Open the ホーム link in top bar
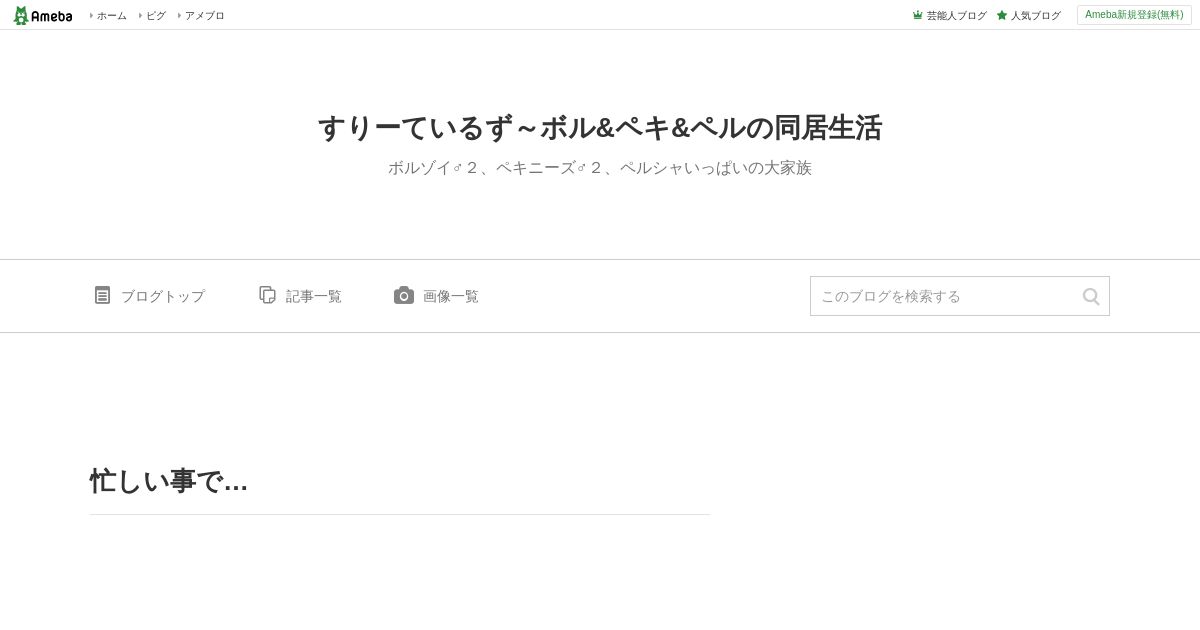The image size is (1200, 630). click(x=111, y=15)
